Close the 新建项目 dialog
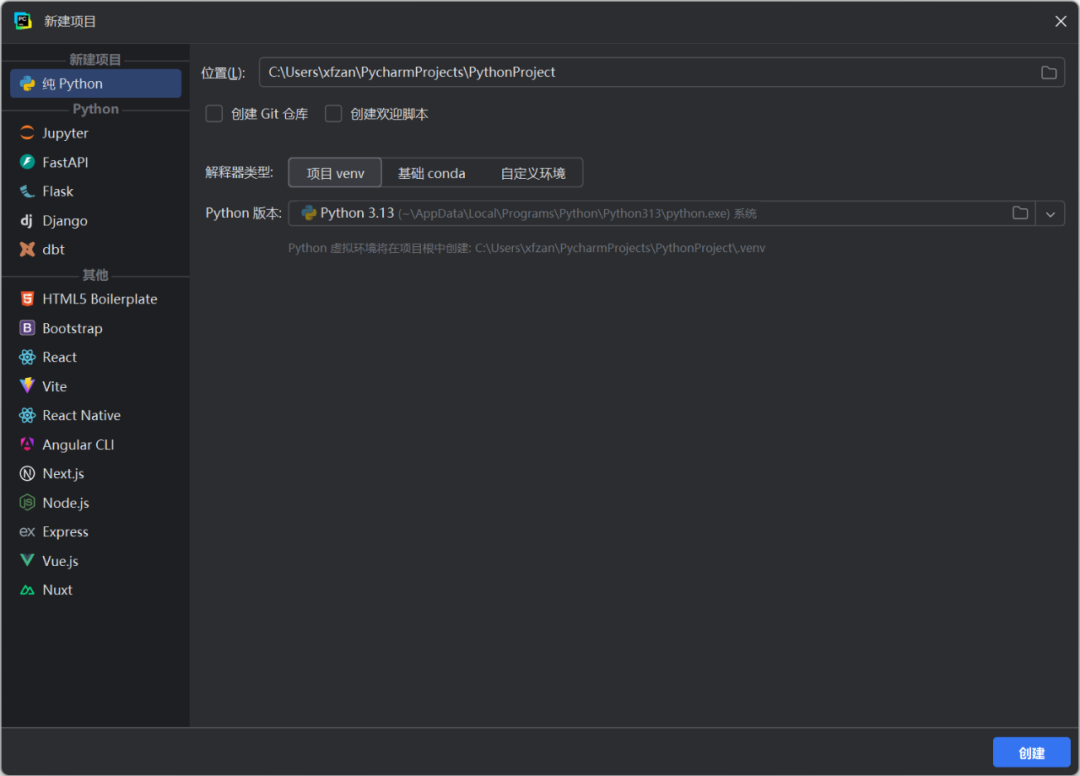Screen dimensions: 1080x776 point(1061,21)
